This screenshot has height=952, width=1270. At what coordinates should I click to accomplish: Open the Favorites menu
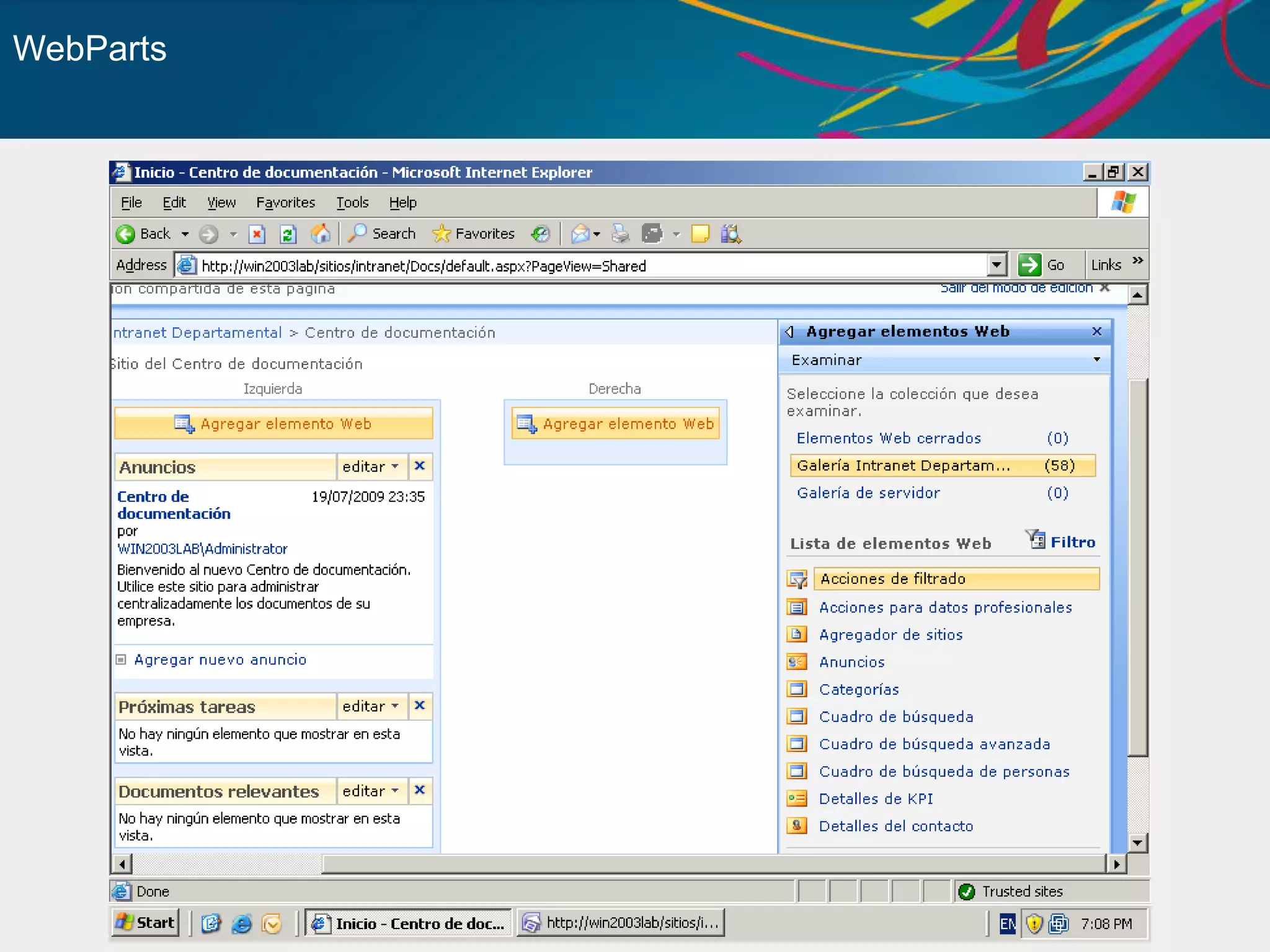coord(286,203)
